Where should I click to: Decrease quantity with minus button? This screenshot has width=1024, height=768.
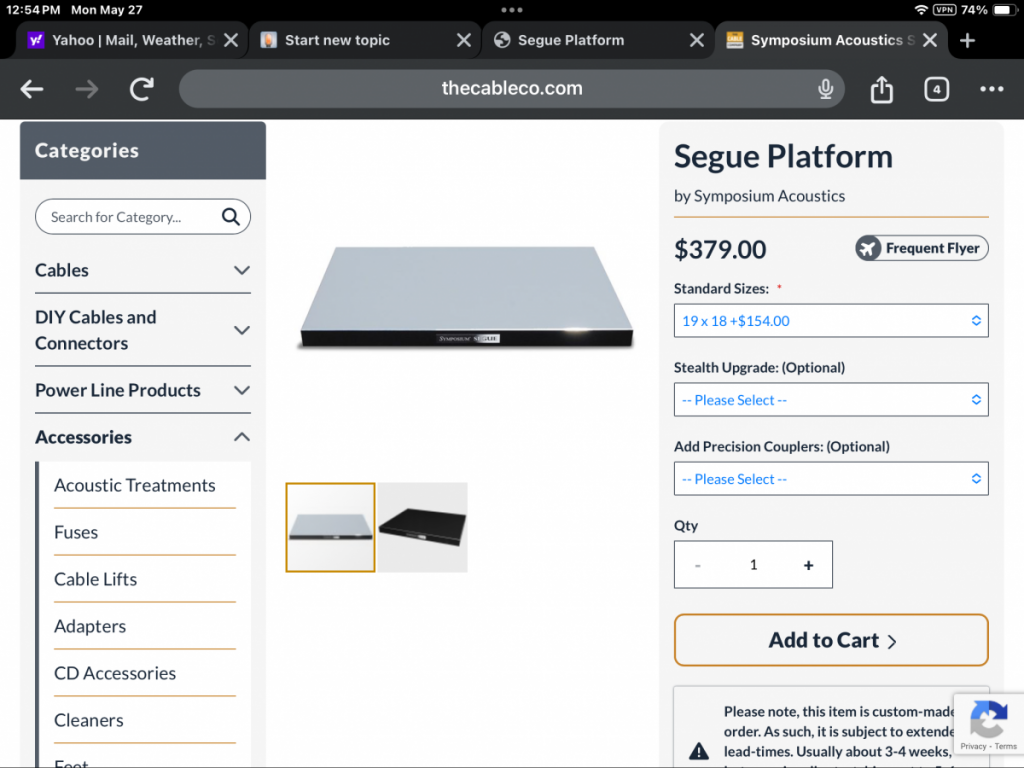(697, 565)
